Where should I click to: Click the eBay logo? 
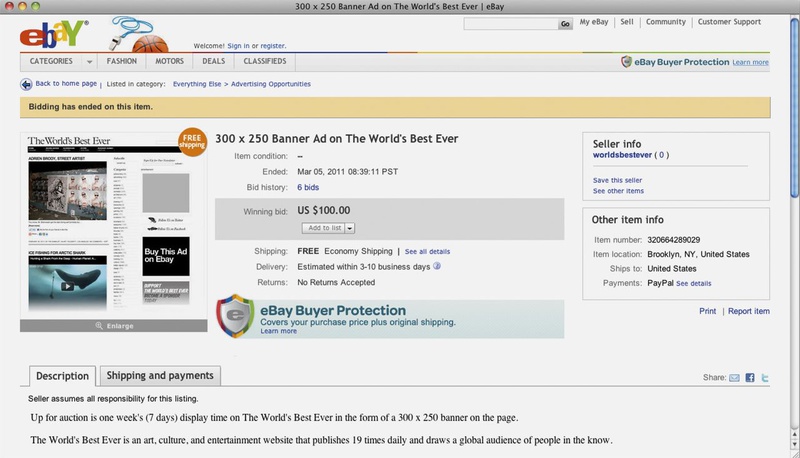[54, 34]
